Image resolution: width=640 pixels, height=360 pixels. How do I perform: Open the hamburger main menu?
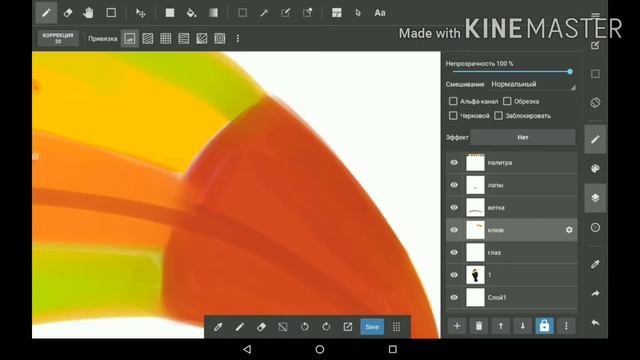(596, 16)
